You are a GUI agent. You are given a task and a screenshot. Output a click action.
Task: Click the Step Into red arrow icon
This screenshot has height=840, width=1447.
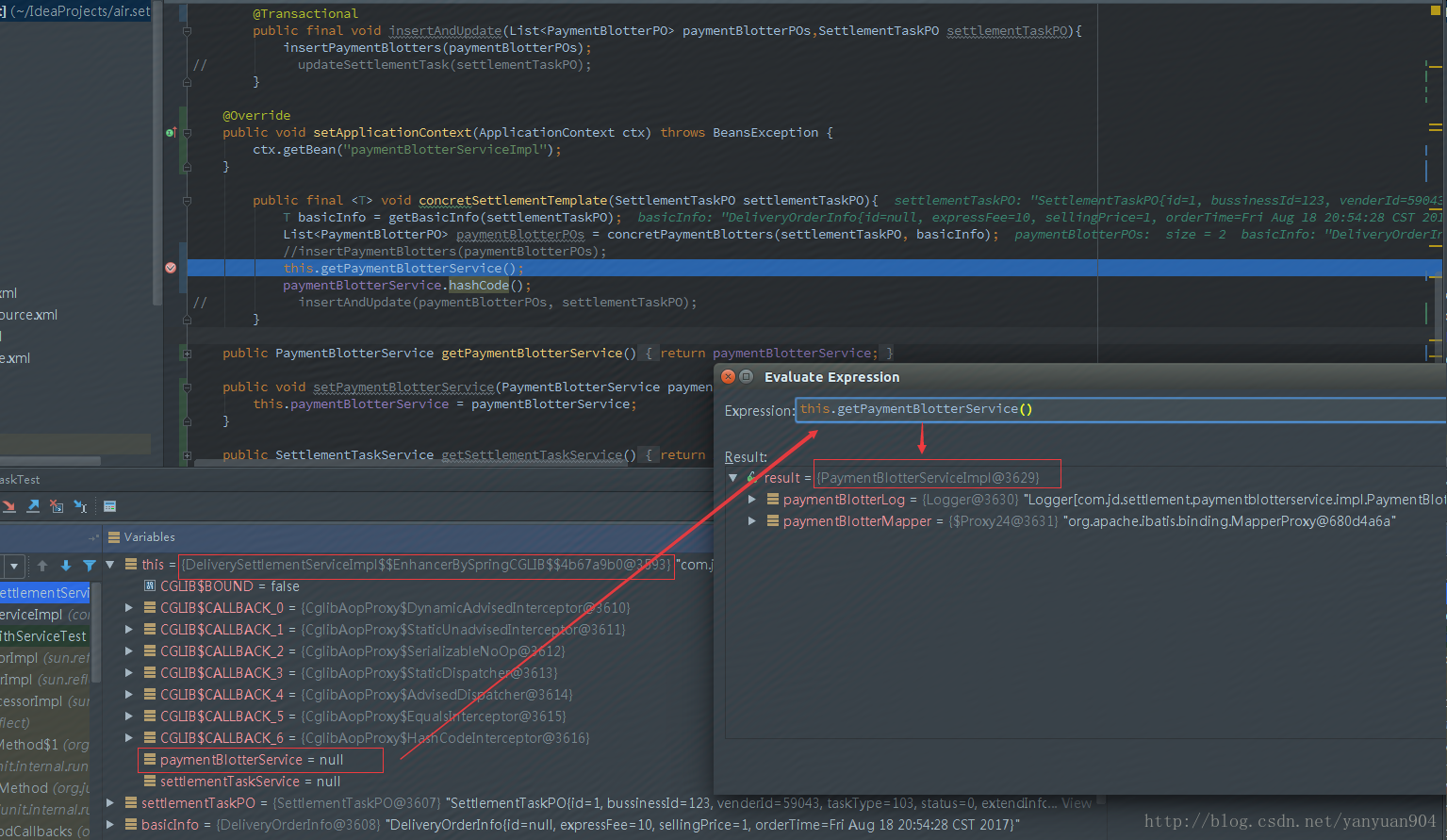pyautogui.click(x=8, y=506)
